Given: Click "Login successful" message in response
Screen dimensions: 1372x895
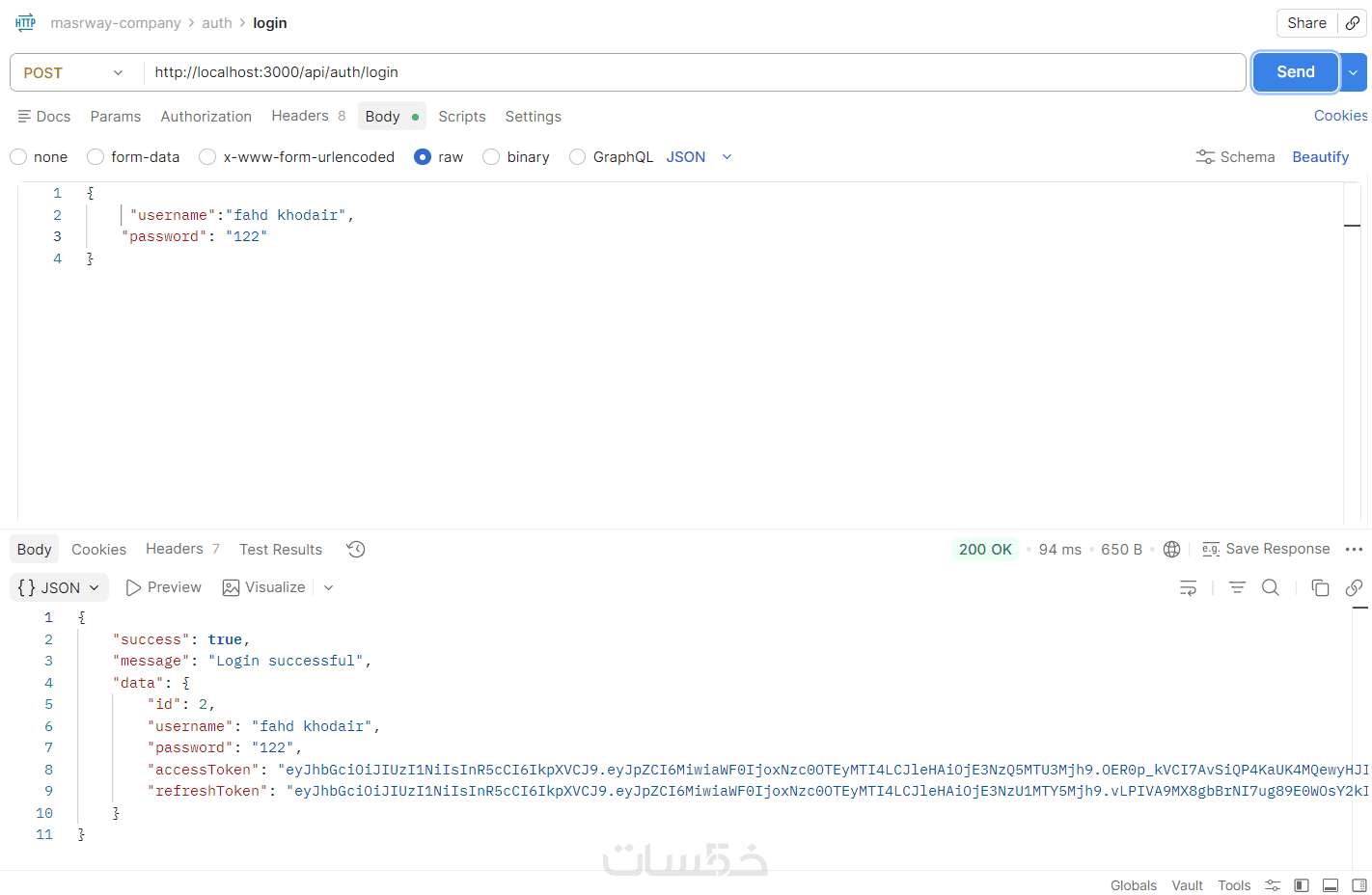Looking at the screenshot, I should [286, 661].
